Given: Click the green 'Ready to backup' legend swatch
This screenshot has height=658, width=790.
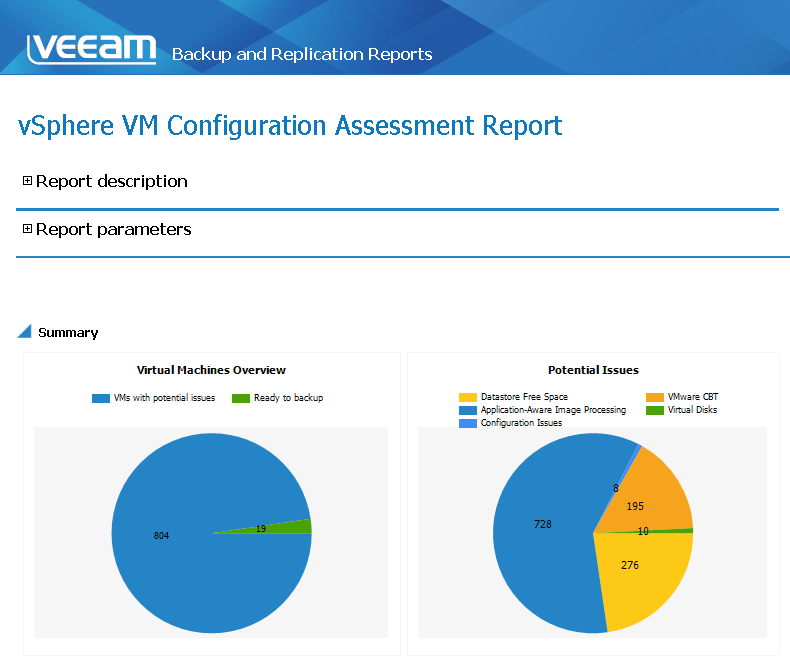Looking at the screenshot, I should pos(241,398).
